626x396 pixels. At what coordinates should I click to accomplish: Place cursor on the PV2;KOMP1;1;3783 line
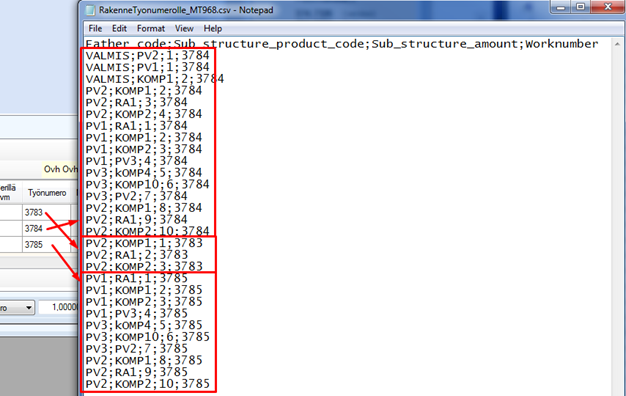[x=144, y=243]
